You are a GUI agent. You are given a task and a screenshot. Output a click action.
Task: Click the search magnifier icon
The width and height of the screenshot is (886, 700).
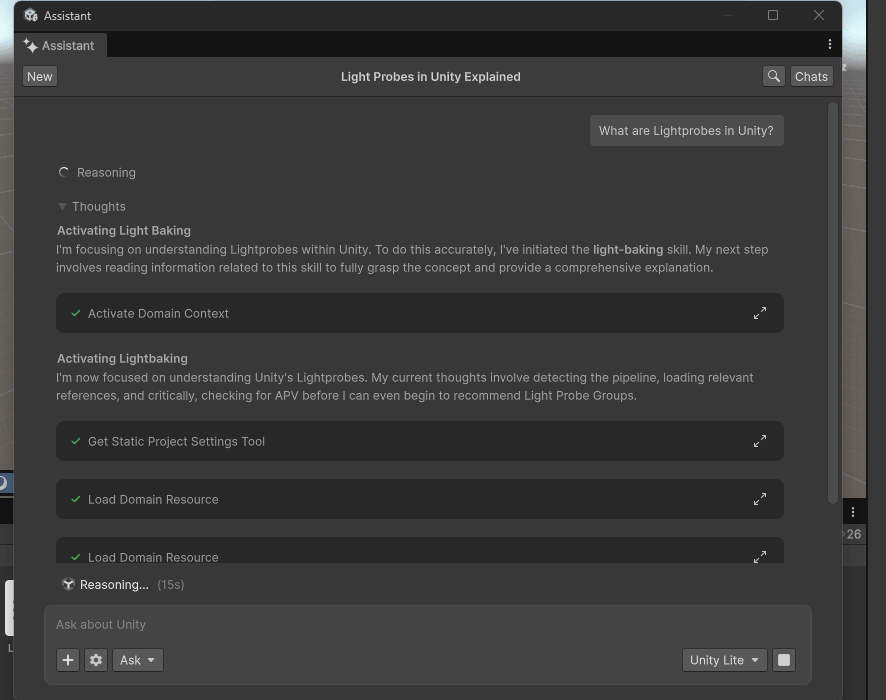click(774, 76)
